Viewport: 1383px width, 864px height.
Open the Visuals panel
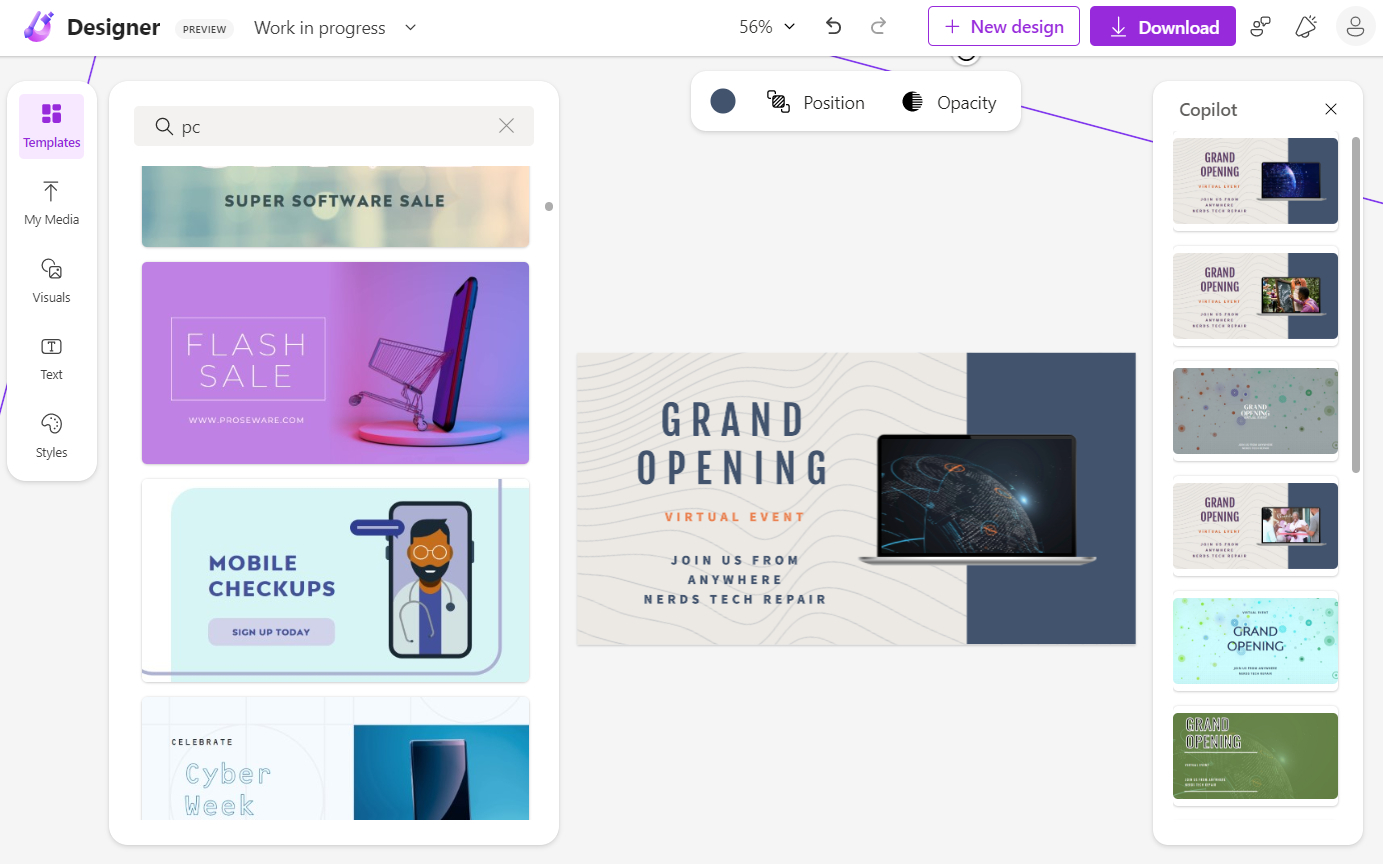[x=51, y=281]
